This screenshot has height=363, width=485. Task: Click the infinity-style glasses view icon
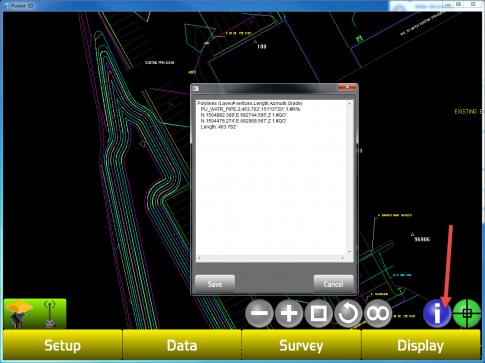(x=378, y=313)
